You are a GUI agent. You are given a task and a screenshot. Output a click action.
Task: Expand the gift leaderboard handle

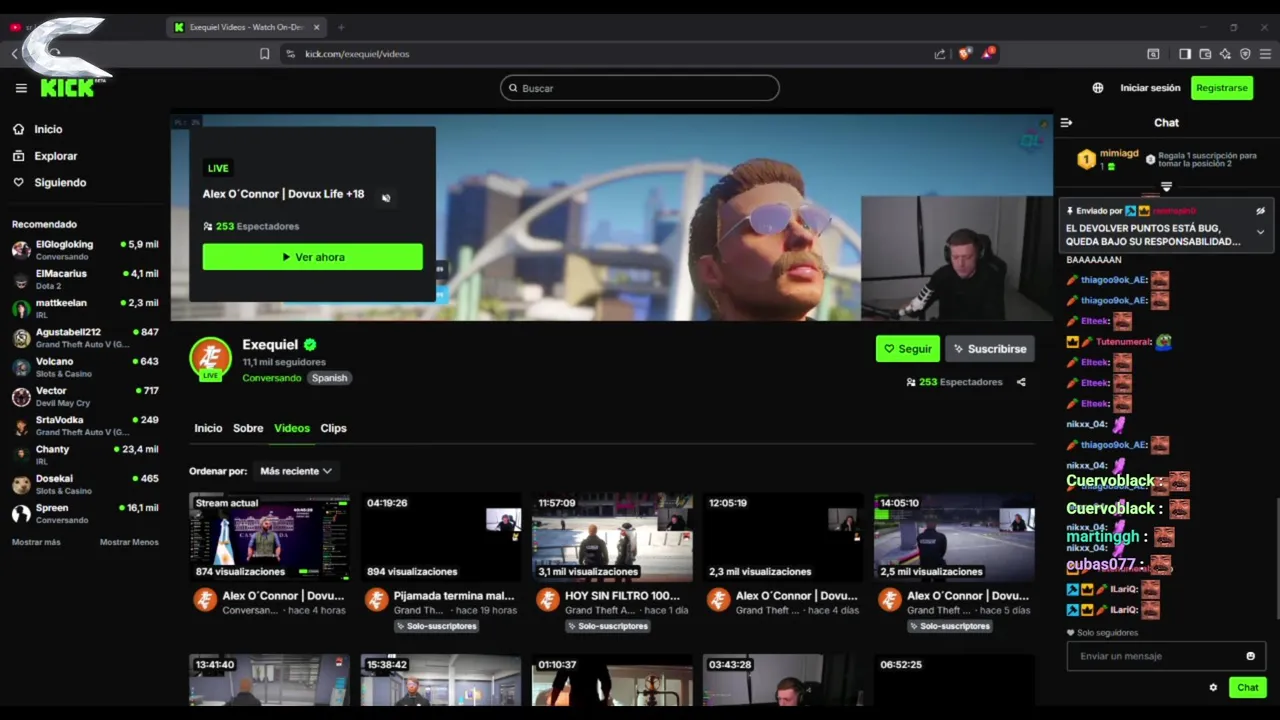[x=1166, y=187]
